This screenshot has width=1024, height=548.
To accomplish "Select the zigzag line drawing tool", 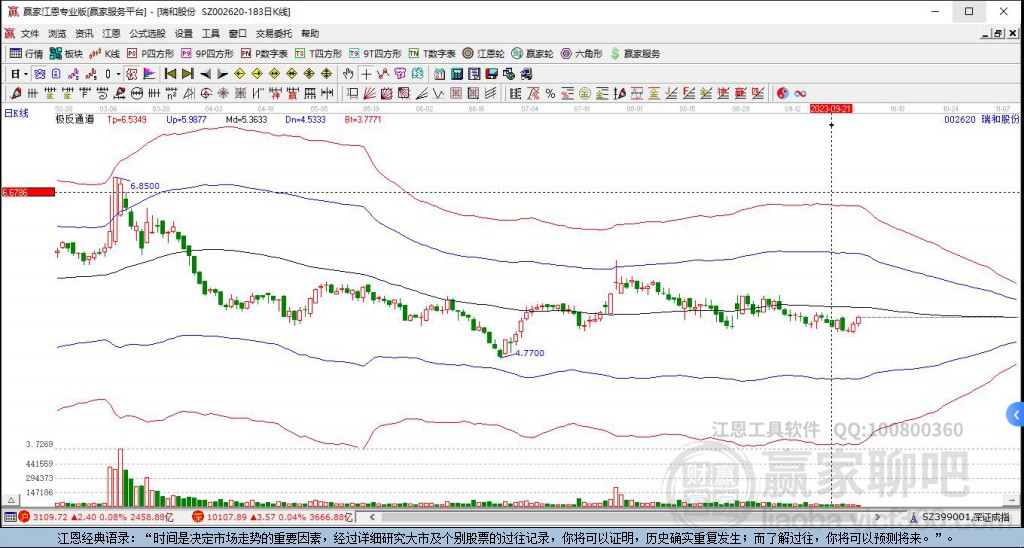I will [x=438, y=93].
